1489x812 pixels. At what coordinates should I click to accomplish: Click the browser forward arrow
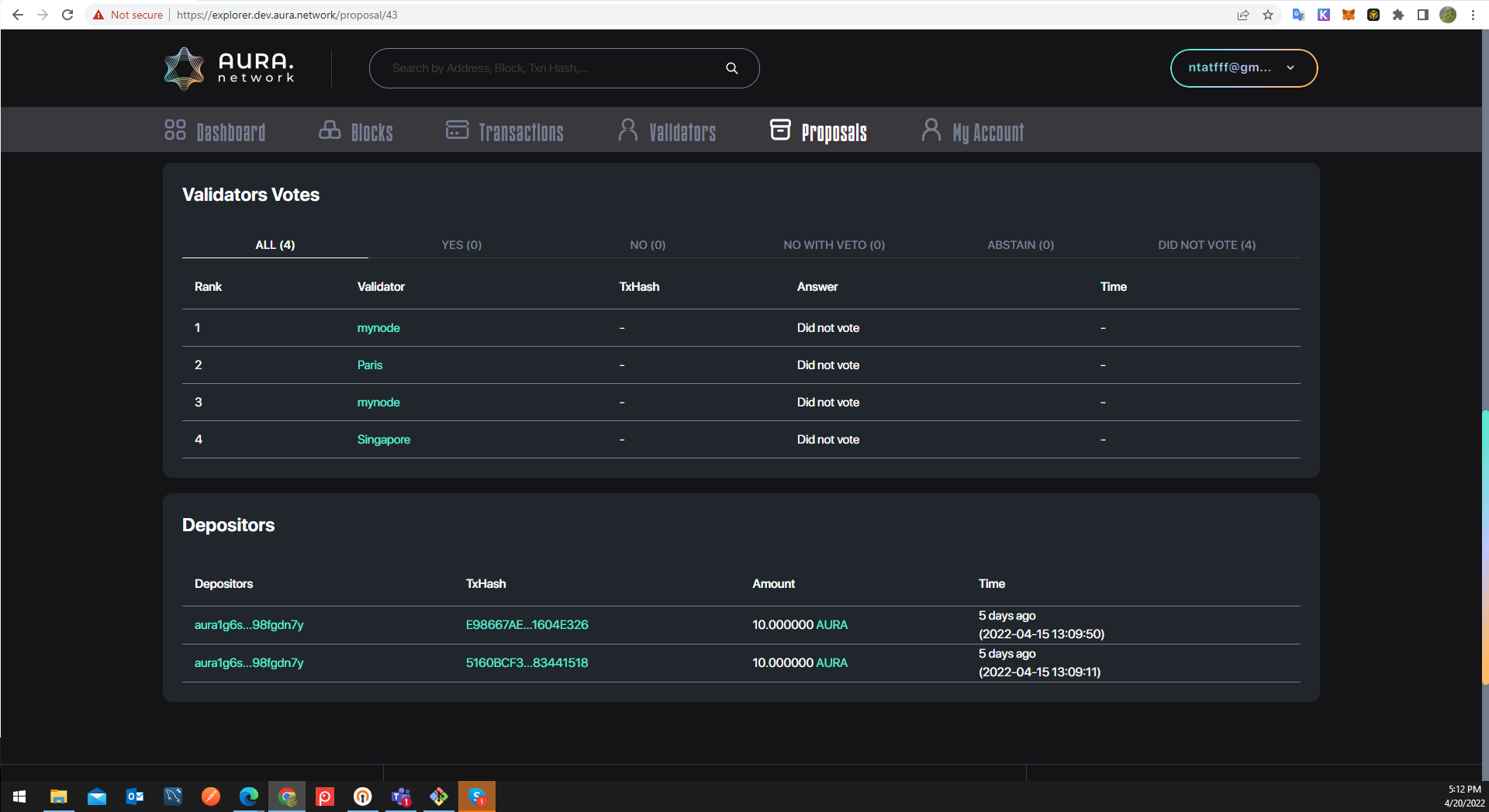tap(43, 15)
